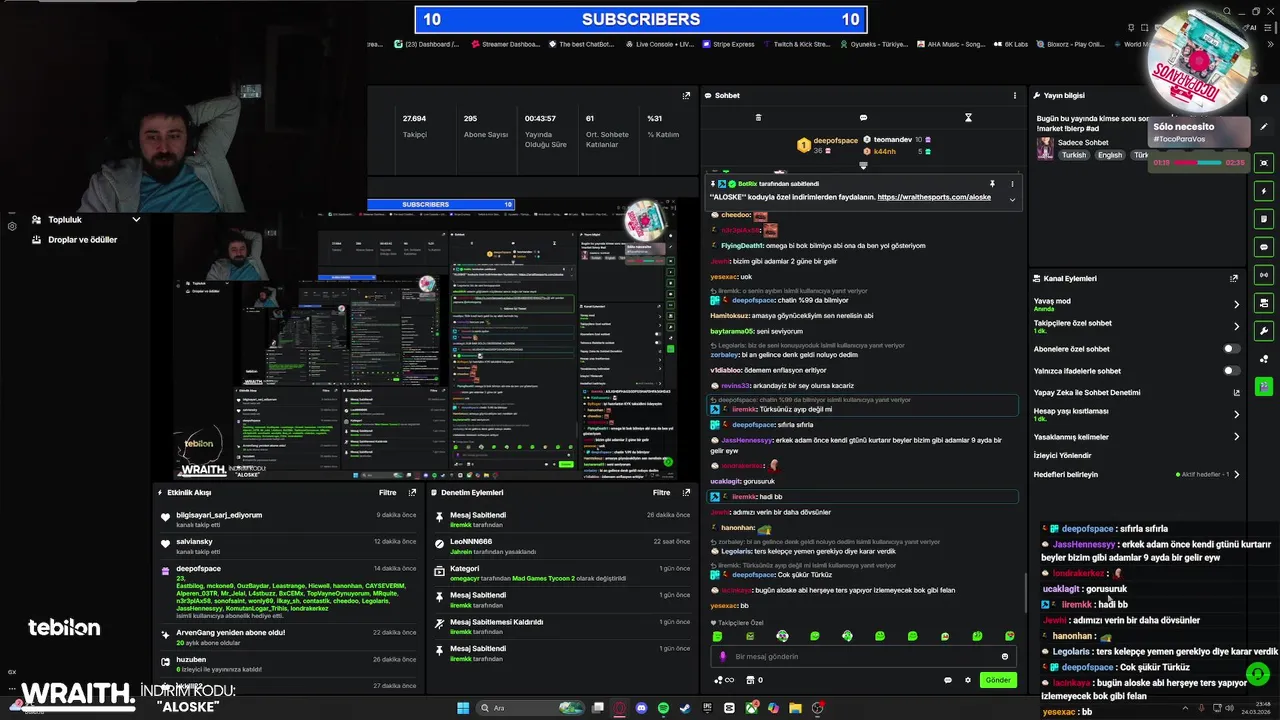The width and height of the screenshot is (1280, 720).
Task: Click bilgisayari_sarj_ediyorum activity entry
Action: coord(288,519)
